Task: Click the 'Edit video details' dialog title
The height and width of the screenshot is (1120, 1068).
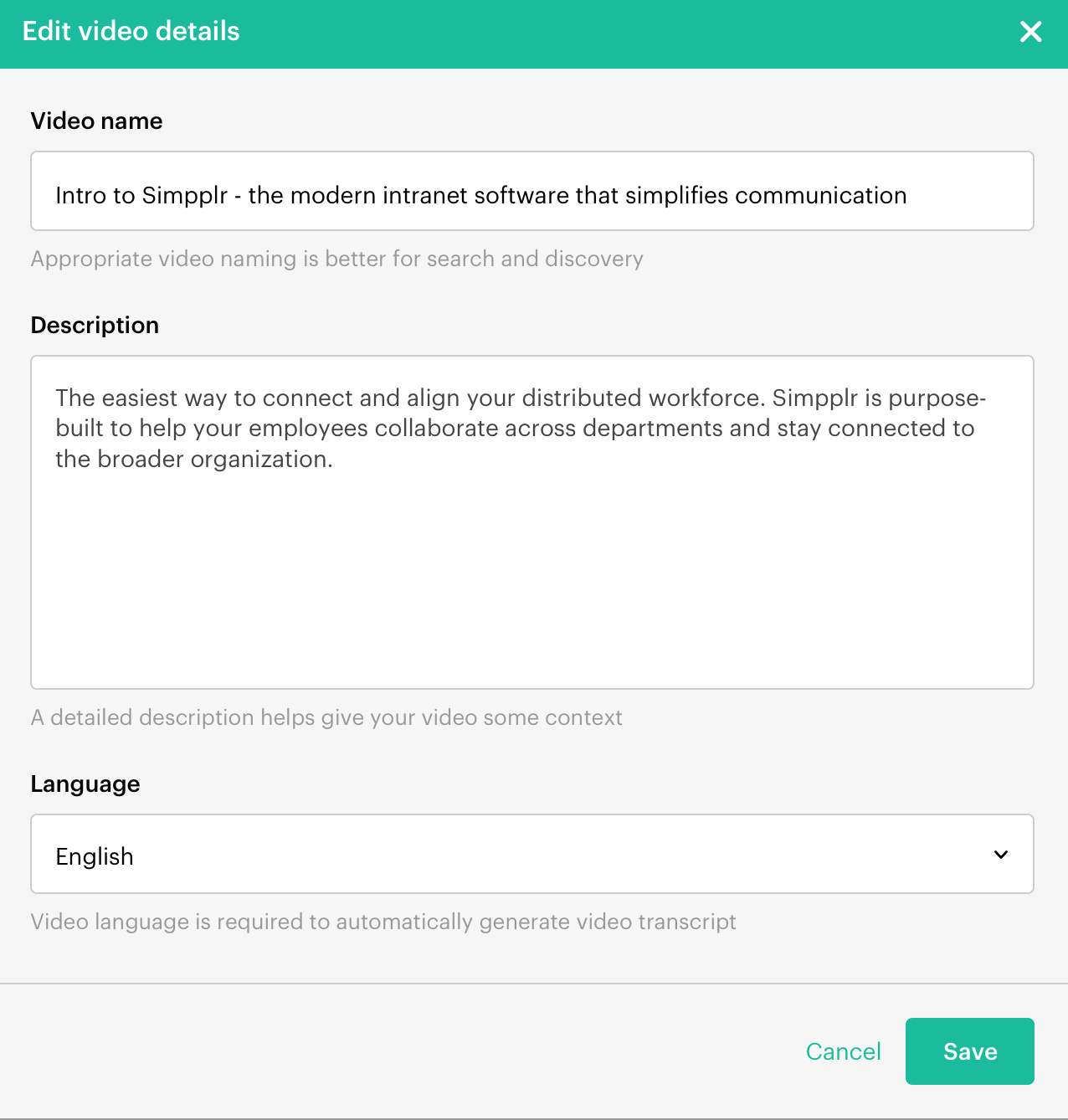Action: coord(131,32)
